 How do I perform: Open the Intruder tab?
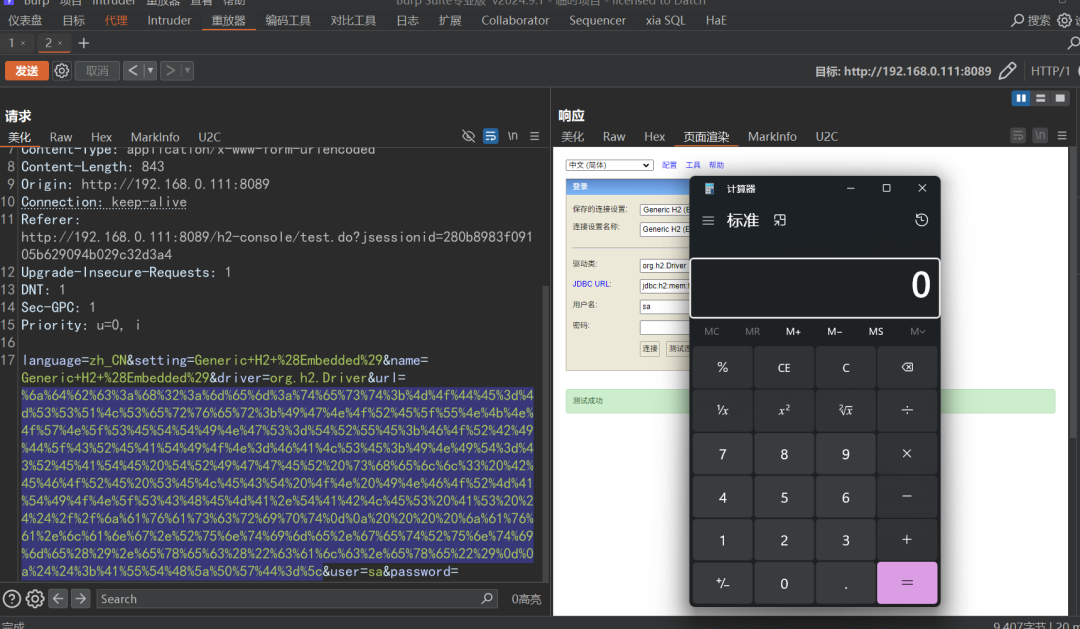pyautogui.click(x=169, y=20)
